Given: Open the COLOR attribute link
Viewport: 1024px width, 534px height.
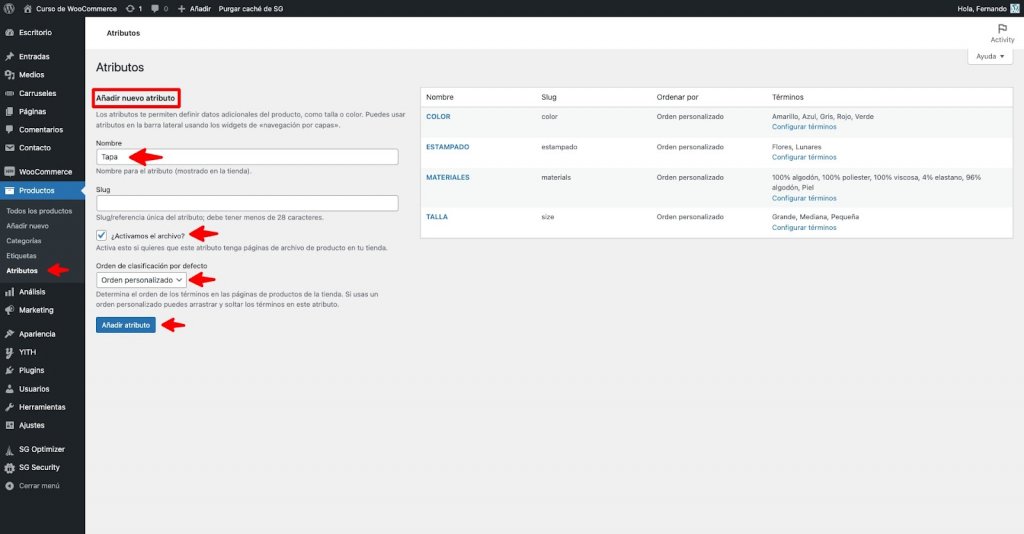Looking at the screenshot, I should pyautogui.click(x=438, y=116).
